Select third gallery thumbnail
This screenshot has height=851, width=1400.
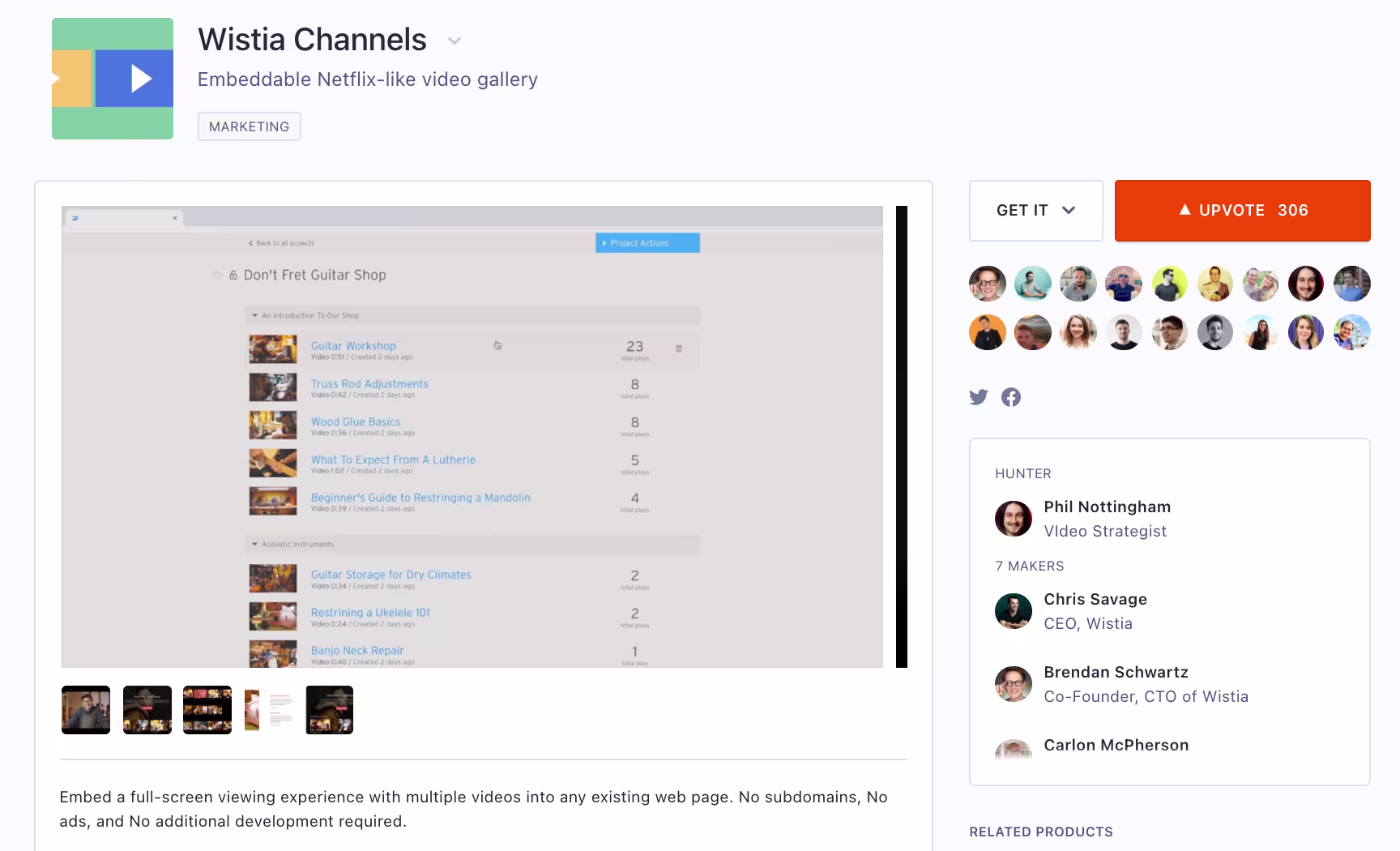pyautogui.click(x=207, y=710)
